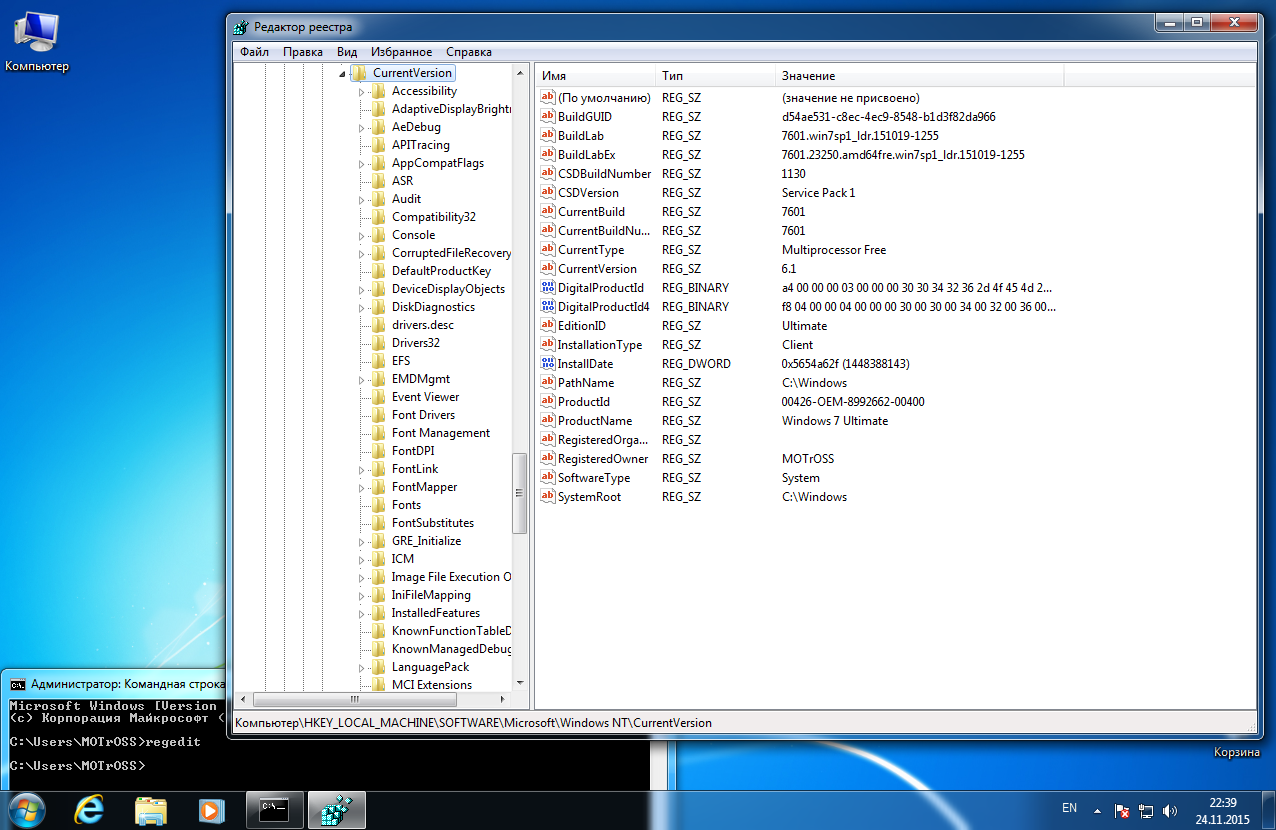
Task: Click the key tree's scroll-down arrow
Action: (x=519, y=684)
